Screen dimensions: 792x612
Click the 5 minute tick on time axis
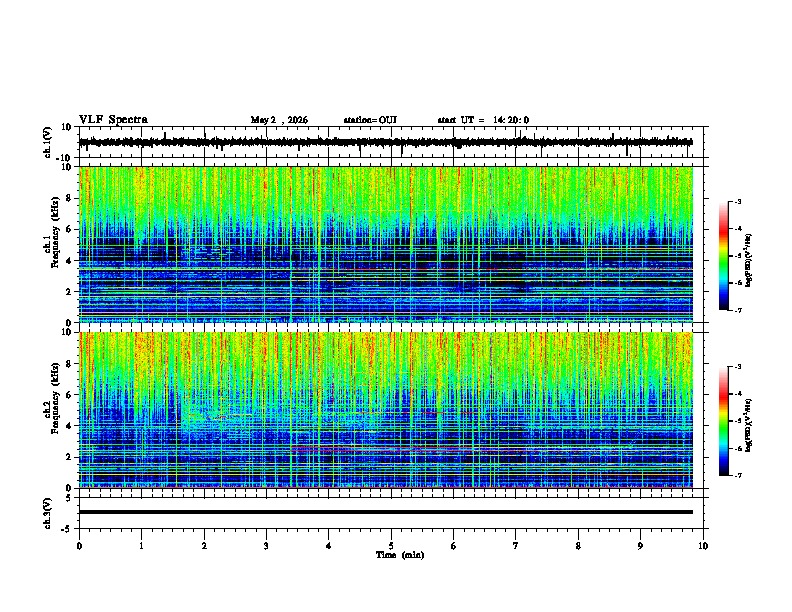391,546
